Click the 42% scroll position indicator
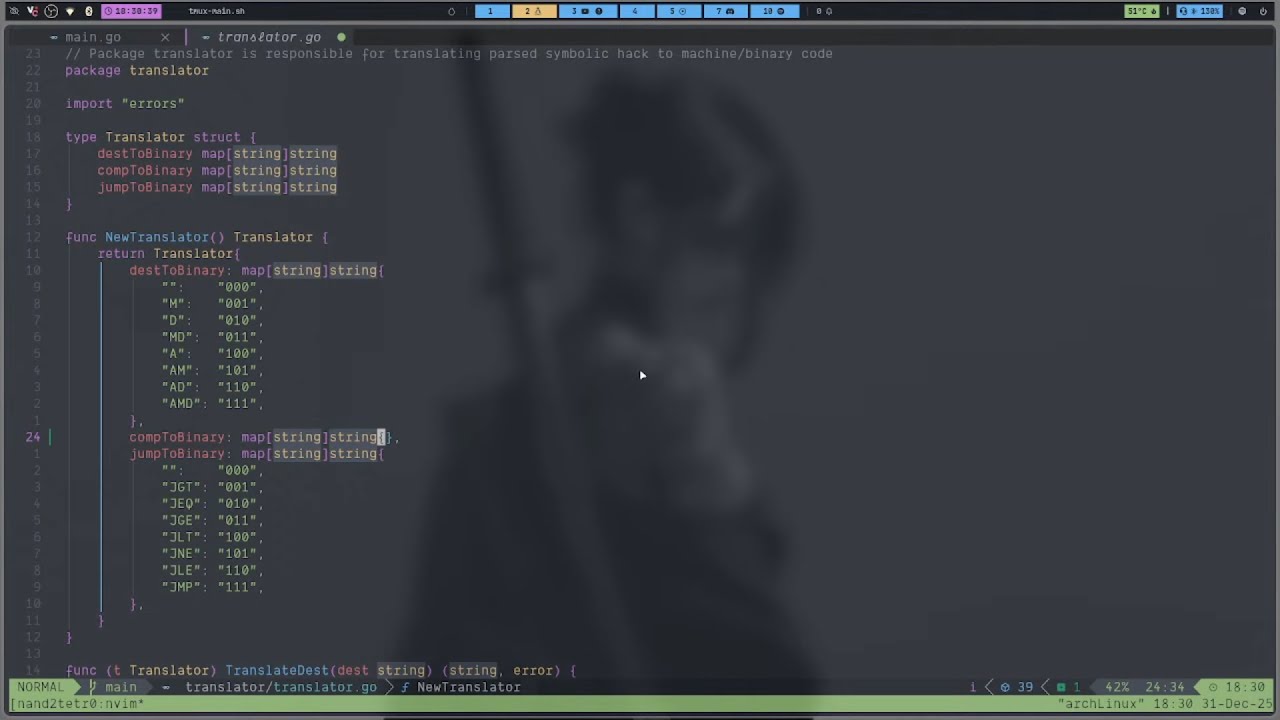The width and height of the screenshot is (1280, 720). [1117, 687]
